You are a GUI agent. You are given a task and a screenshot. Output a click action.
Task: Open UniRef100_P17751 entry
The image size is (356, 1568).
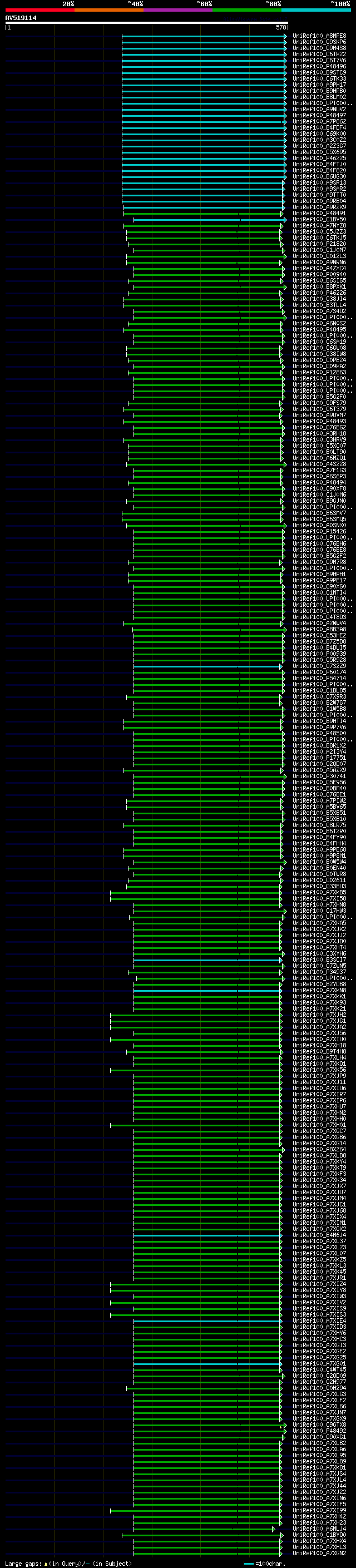319,758
